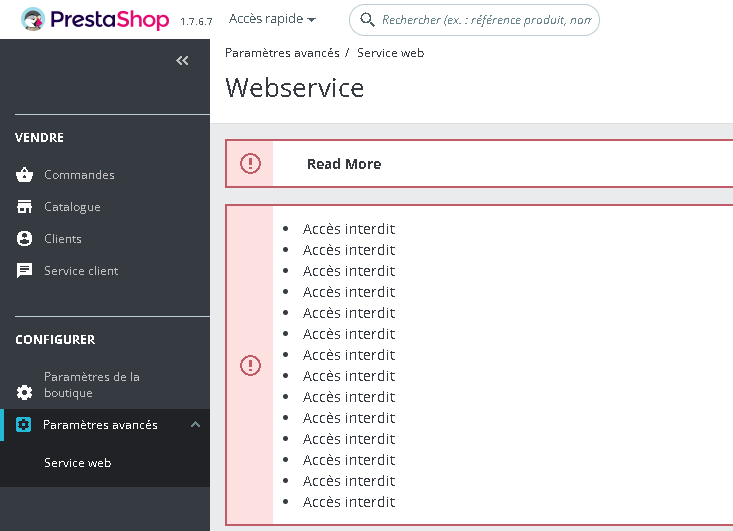Click the Service client chat icon

point(24,271)
